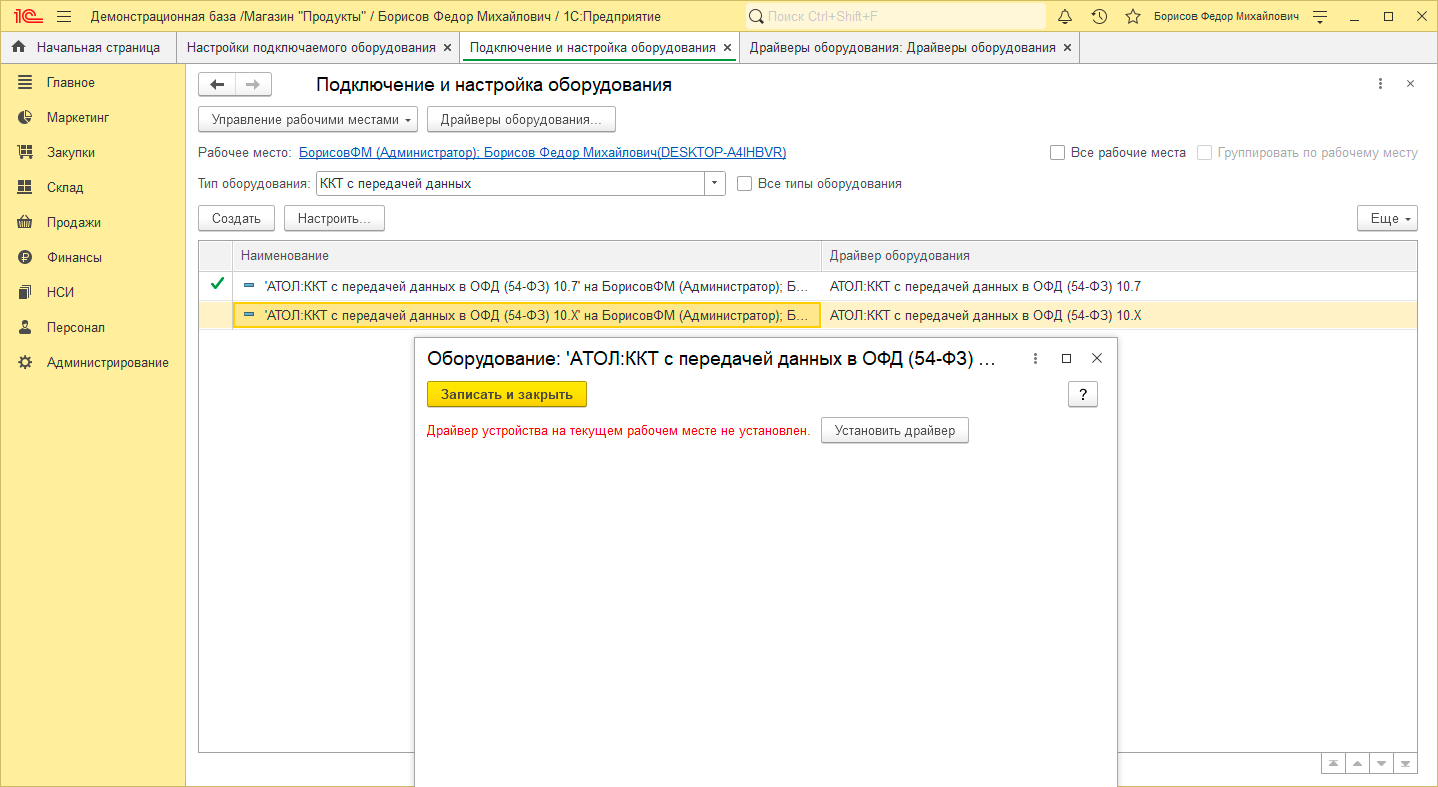Go forward with the right arrow button
The height and width of the screenshot is (787, 1438).
click(253, 85)
